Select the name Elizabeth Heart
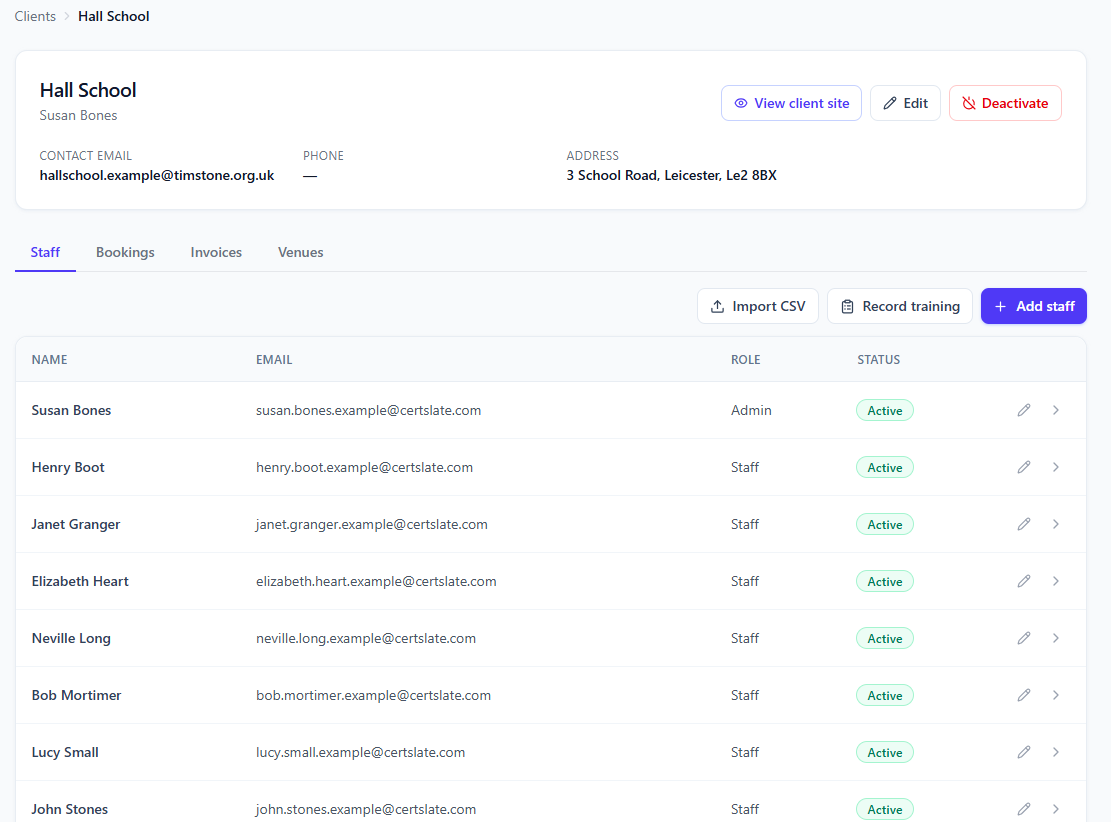Screen dimensions: 1111x822 click(80, 581)
